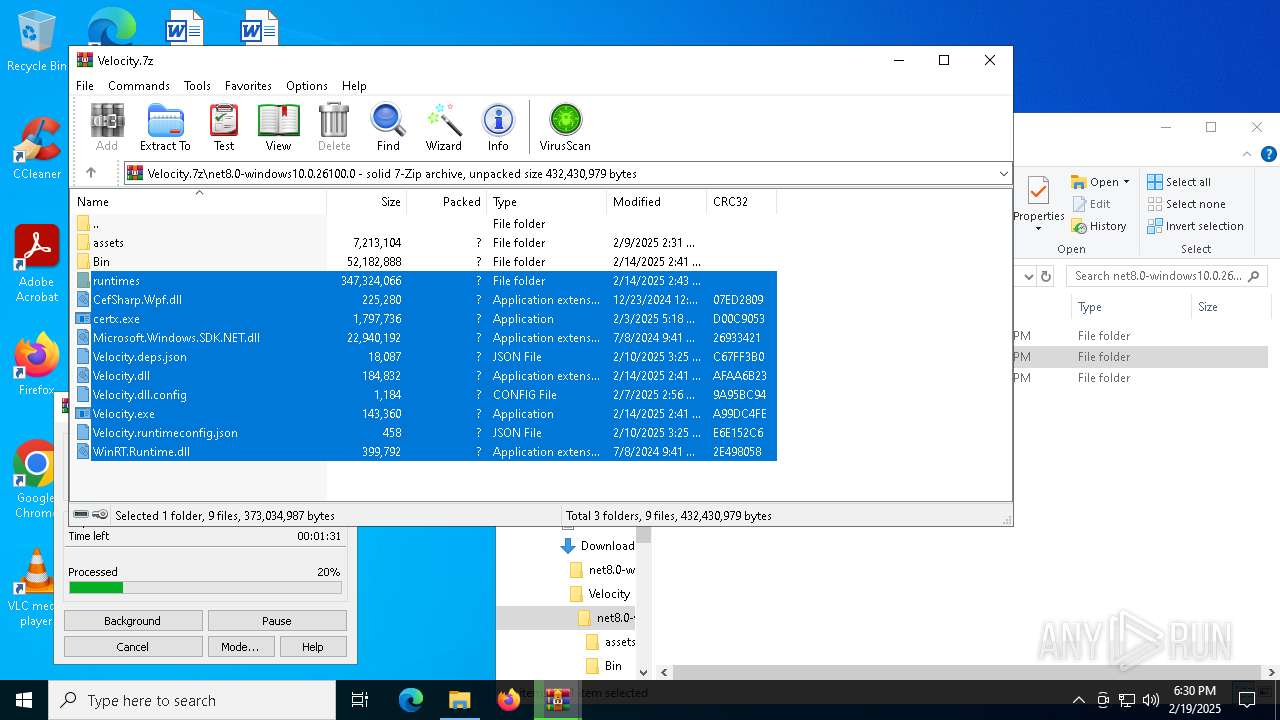Select Velocity.dll.config file
1280x720 pixels.
click(x=424, y=395)
